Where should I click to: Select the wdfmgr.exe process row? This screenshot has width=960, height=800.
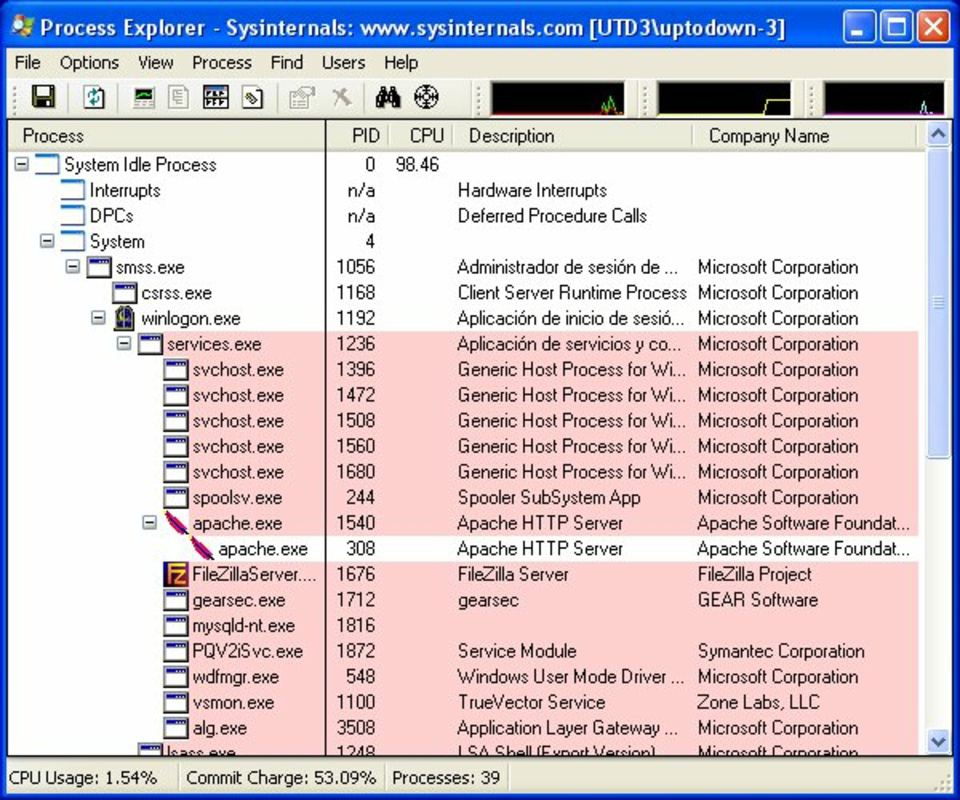(x=463, y=677)
